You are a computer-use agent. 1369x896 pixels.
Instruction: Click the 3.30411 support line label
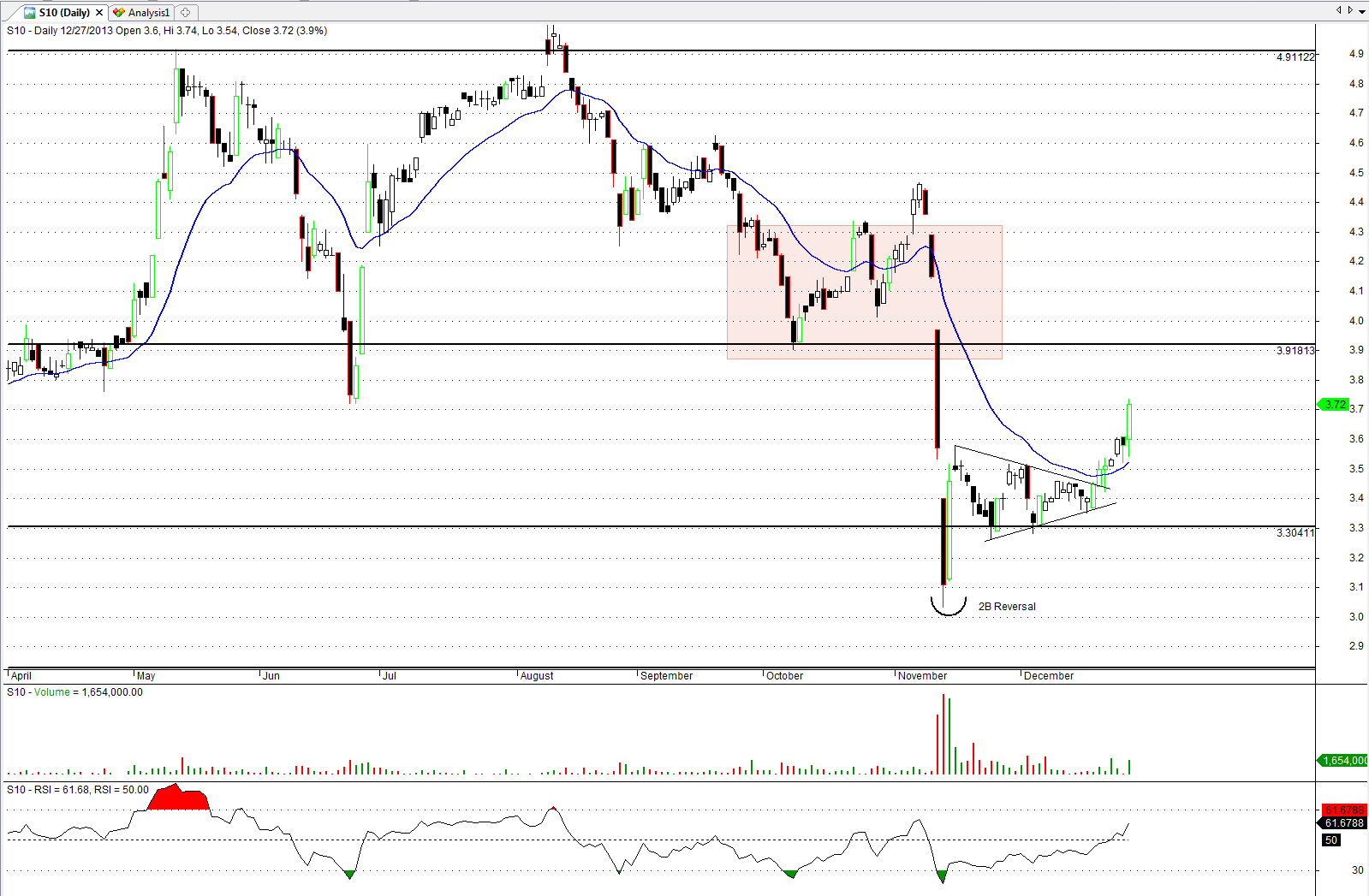click(1295, 533)
